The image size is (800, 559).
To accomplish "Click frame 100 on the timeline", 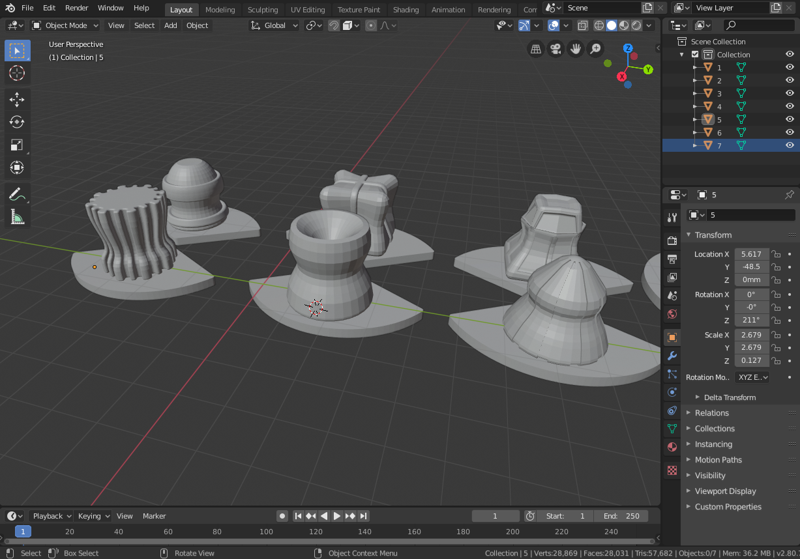I will click(266, 532).
